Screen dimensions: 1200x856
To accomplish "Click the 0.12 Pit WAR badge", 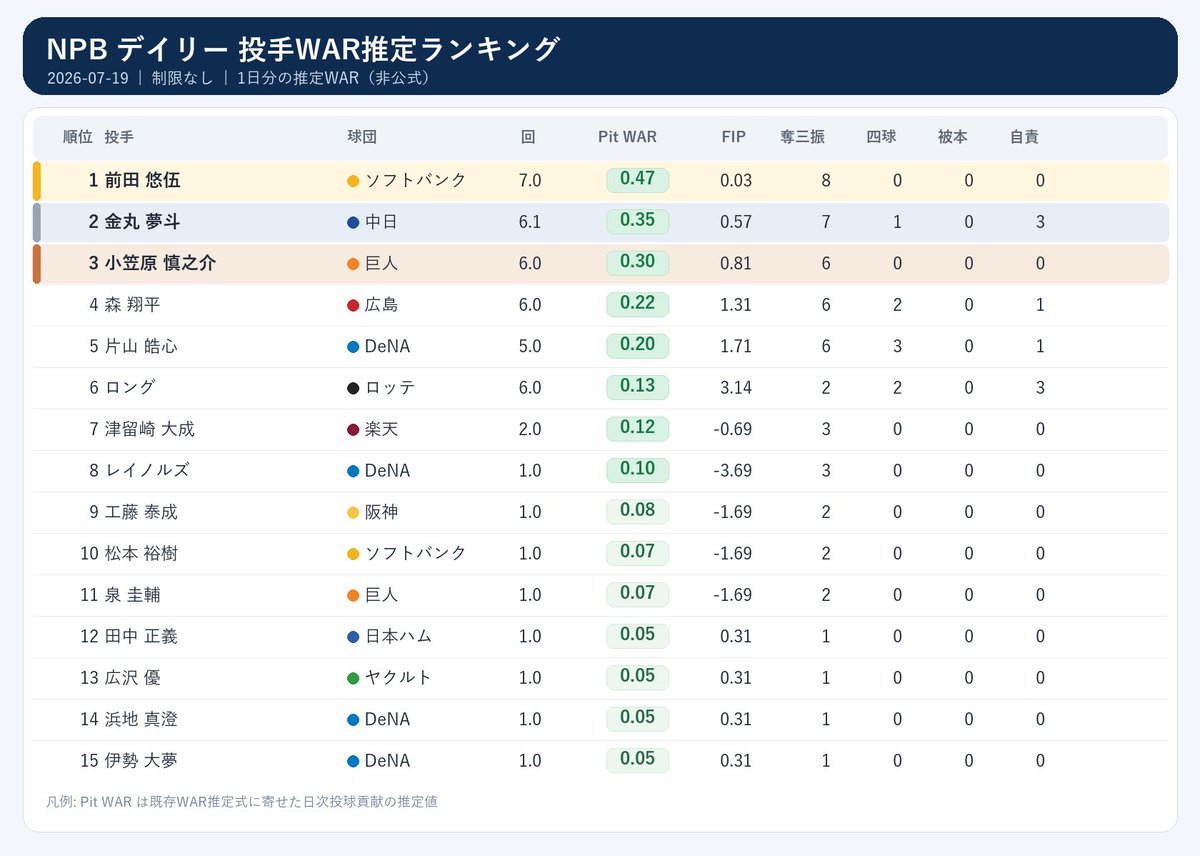I will pos(637,429).
